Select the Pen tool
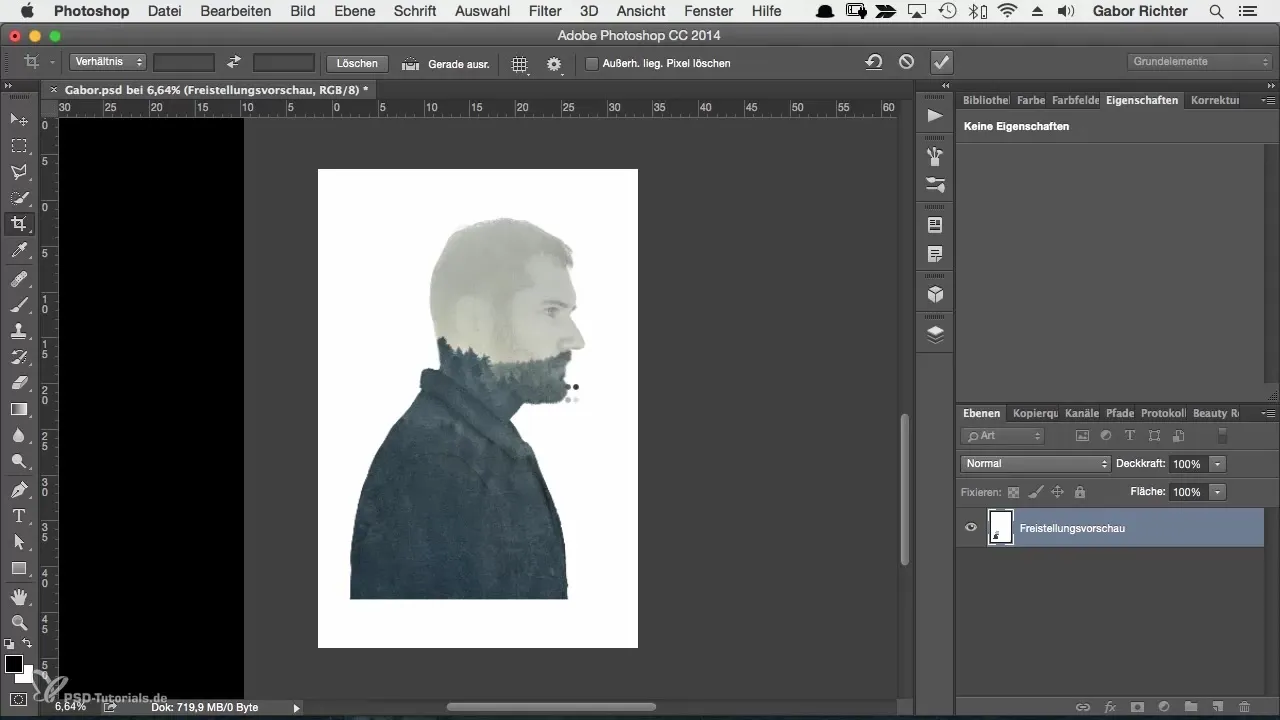Viewport: 1280px width, 720px height. (x=19, y=490)
